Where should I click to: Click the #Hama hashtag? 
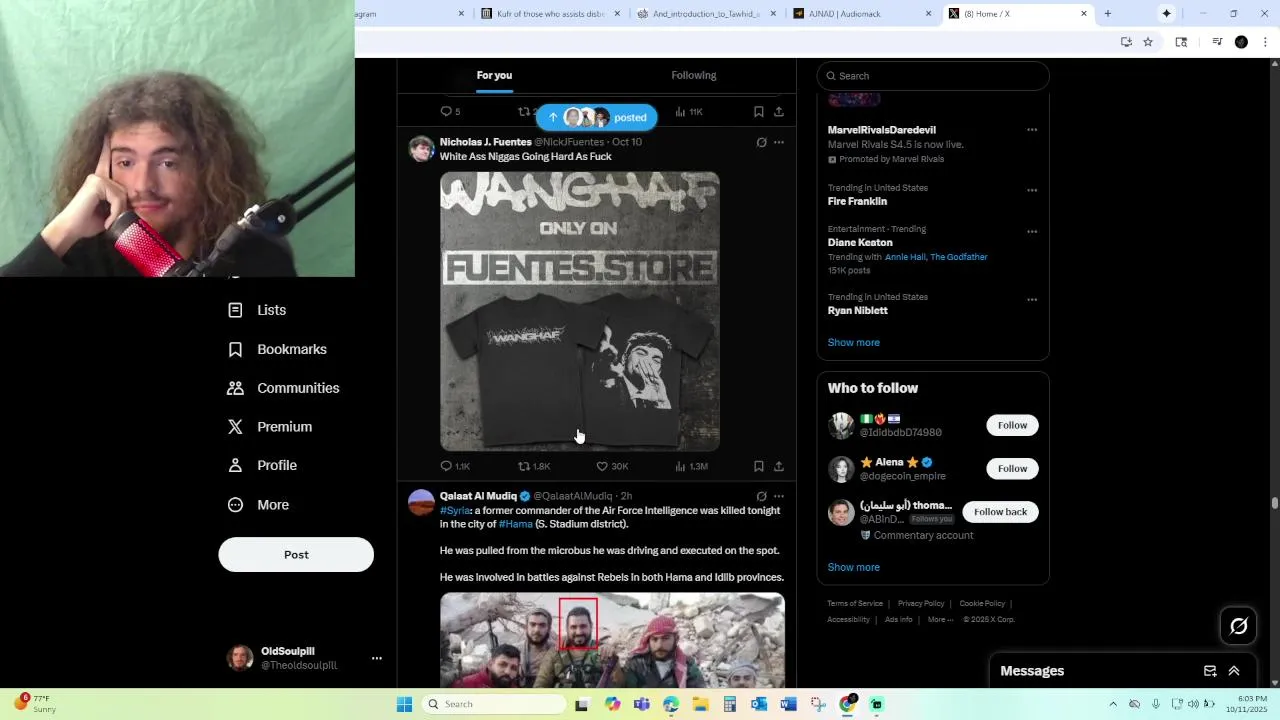[516, 524]
